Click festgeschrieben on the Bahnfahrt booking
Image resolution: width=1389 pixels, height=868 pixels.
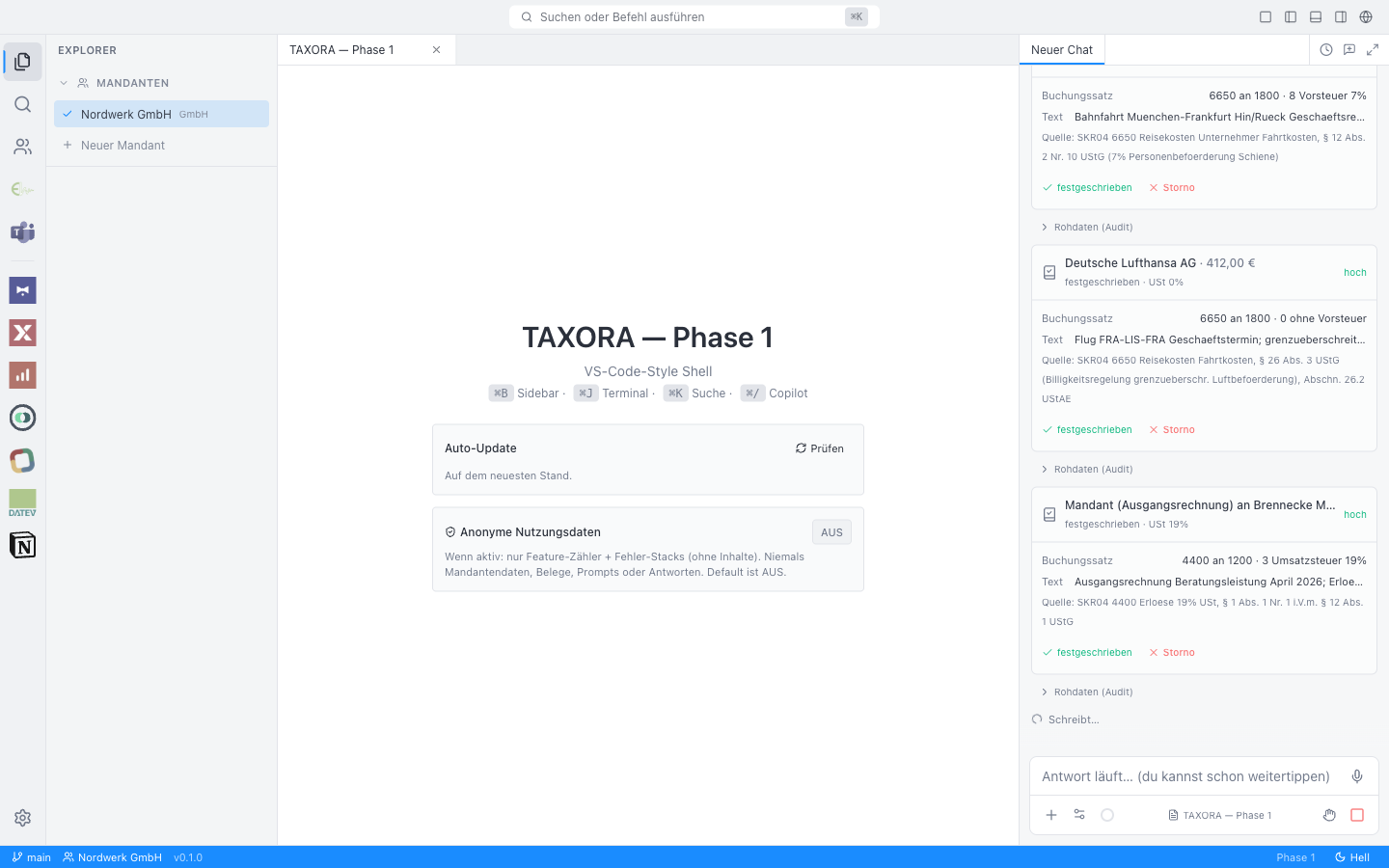pyautogui.click(x=1087, y=188)
